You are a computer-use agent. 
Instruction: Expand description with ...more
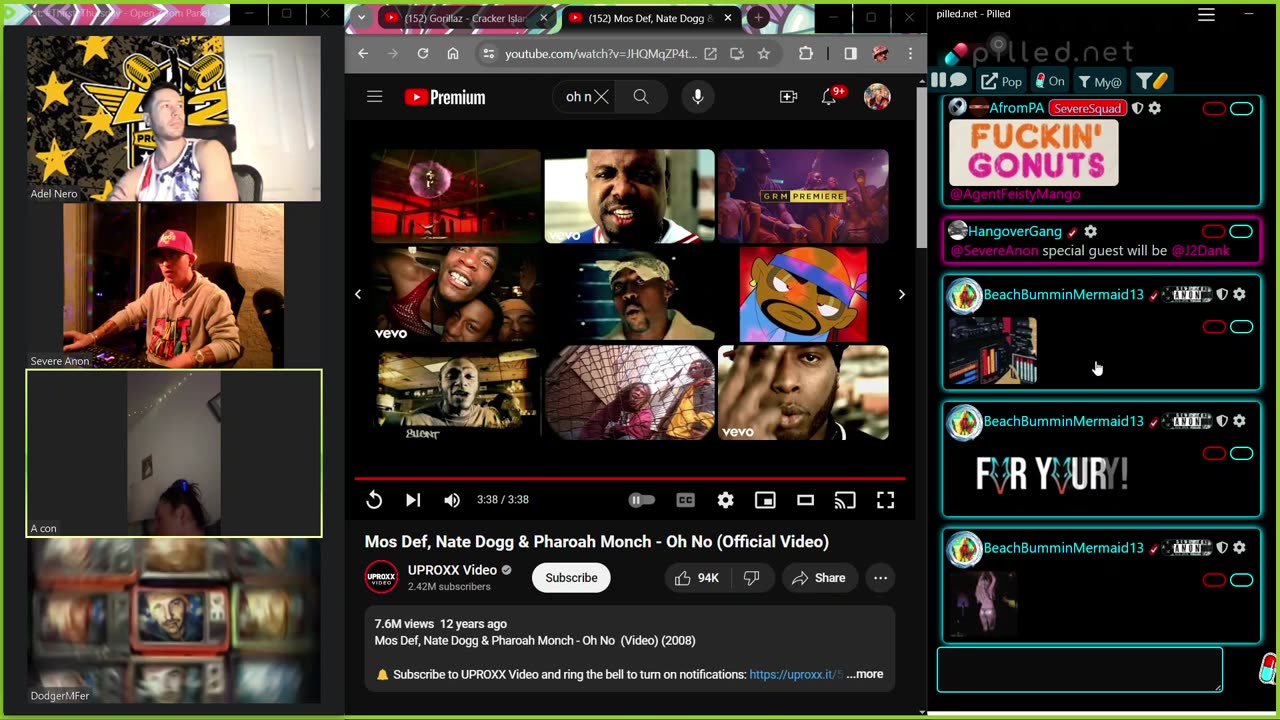click(x=865, y=674)
